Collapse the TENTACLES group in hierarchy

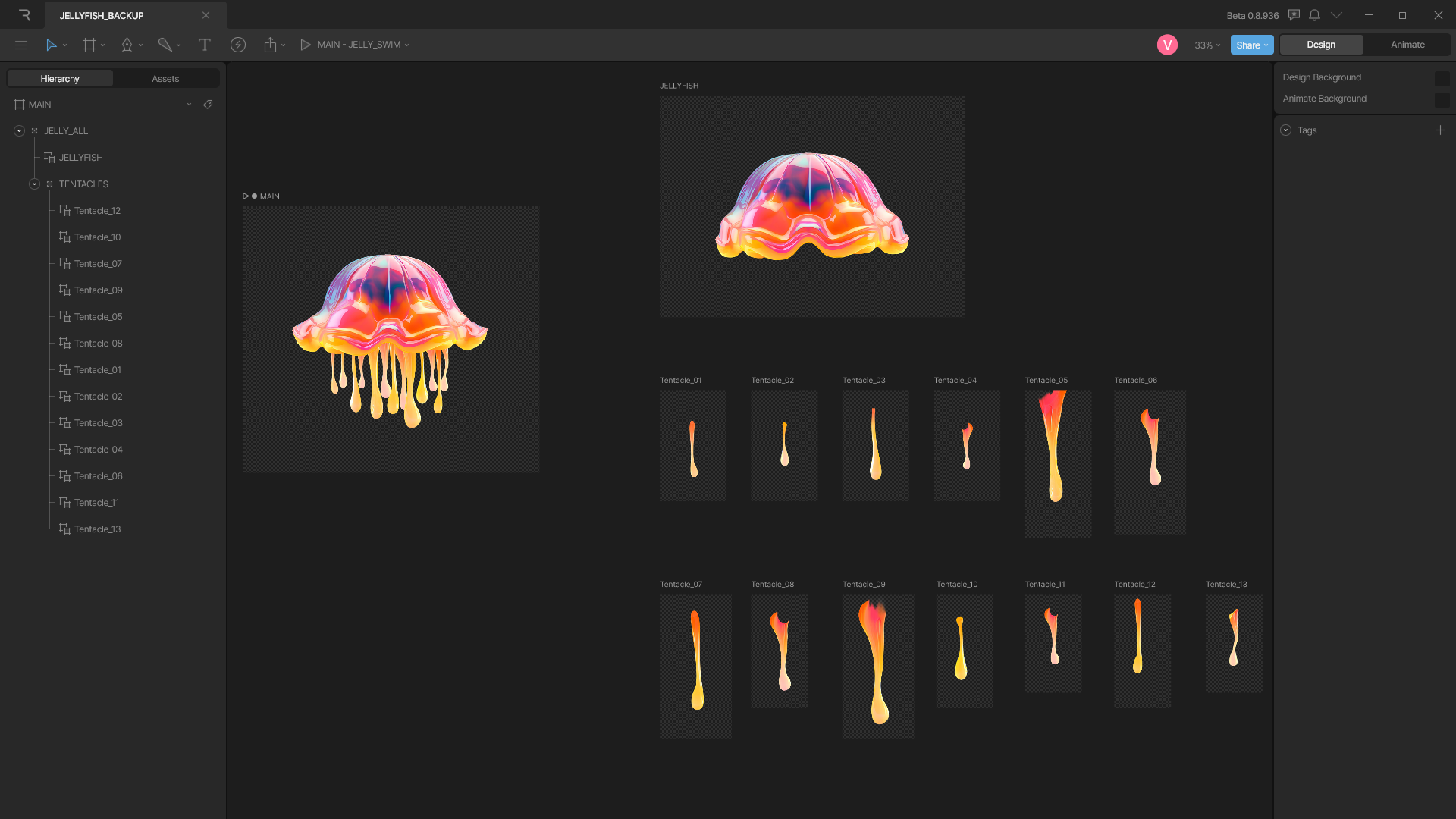34,184
